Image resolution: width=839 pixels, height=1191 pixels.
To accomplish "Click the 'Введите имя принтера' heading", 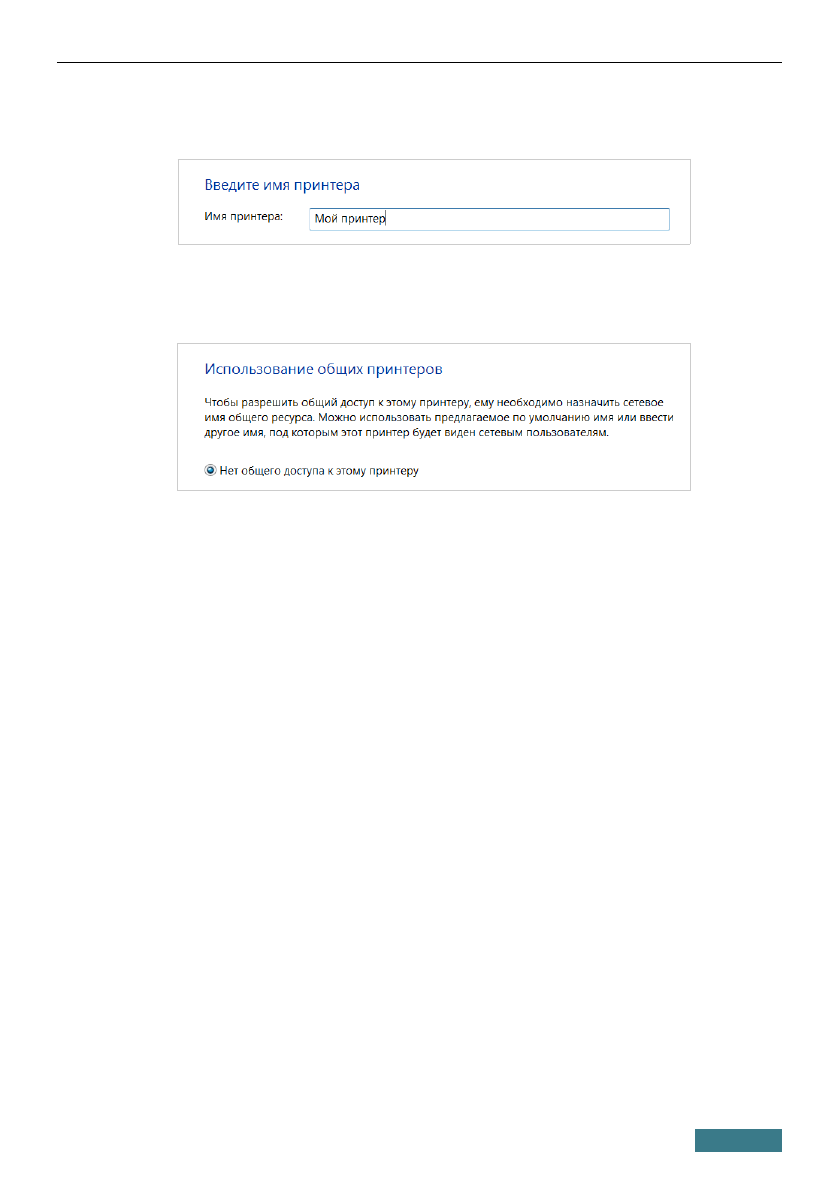I will pos(282,185).
